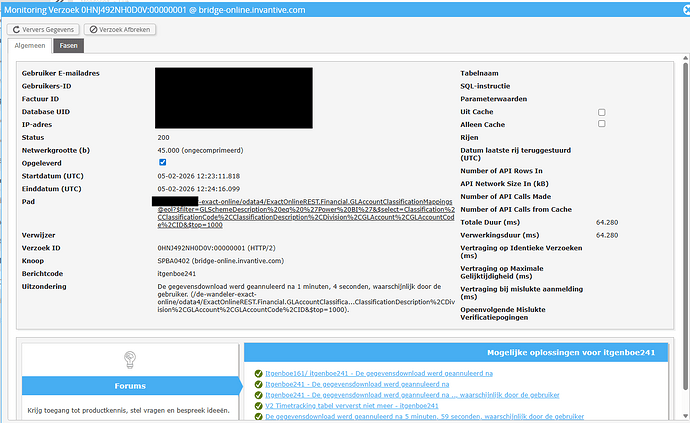Click the exception message text under Uitzondering

point(300,297)
